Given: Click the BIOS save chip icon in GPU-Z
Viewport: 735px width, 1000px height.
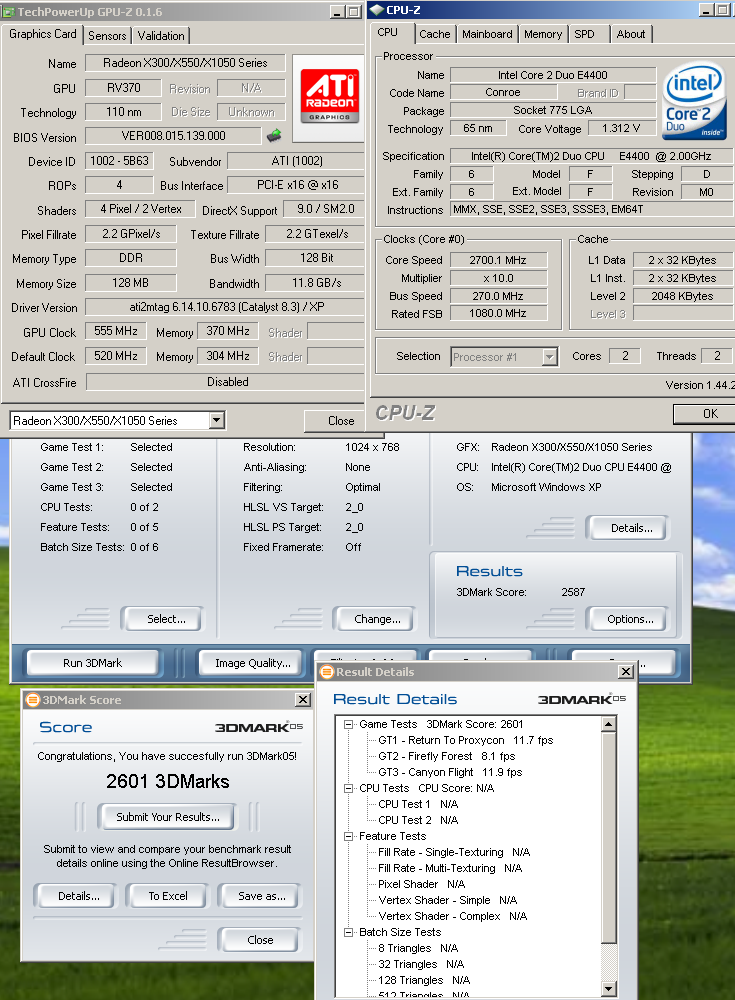Looking at the screenshot, I should coord(274,135).
